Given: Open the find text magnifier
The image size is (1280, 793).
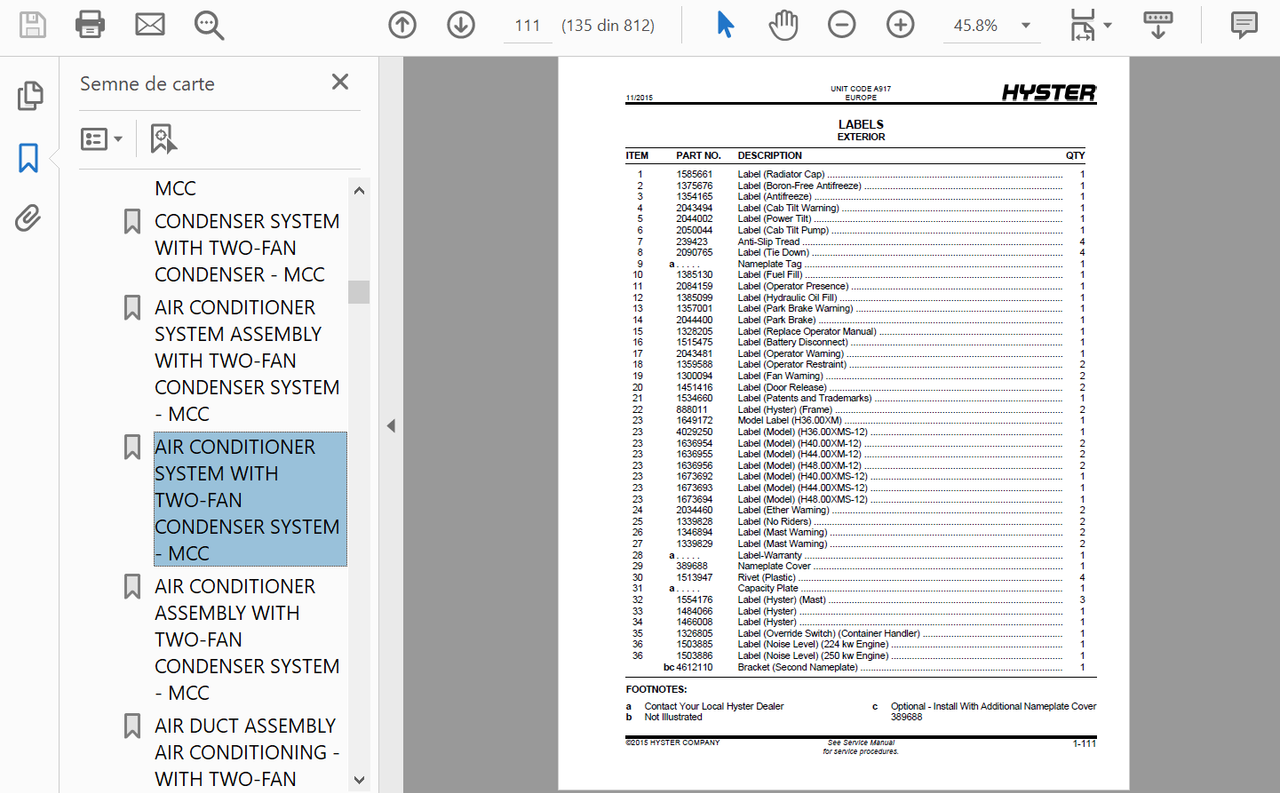Looking at the screenshot, I should click(209, 25).
